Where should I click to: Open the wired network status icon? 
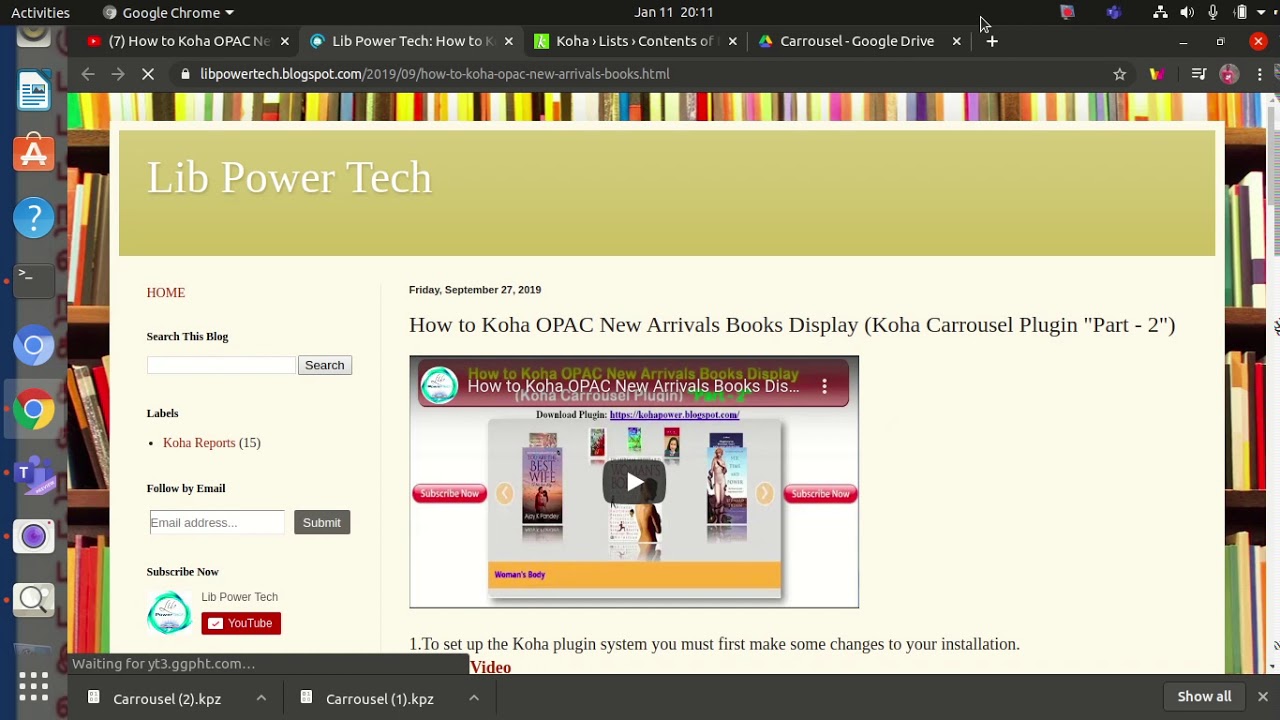(x=1160, y=12)
